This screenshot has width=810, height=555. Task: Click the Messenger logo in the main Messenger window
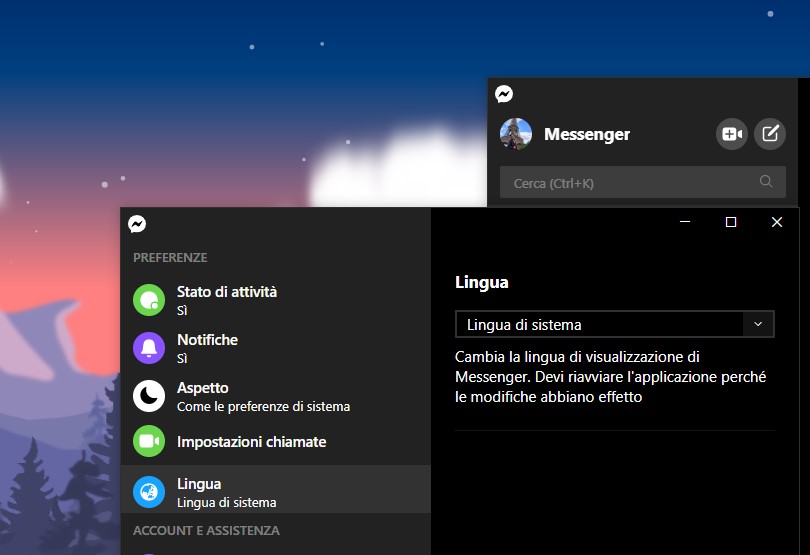(x=504, y=94)
